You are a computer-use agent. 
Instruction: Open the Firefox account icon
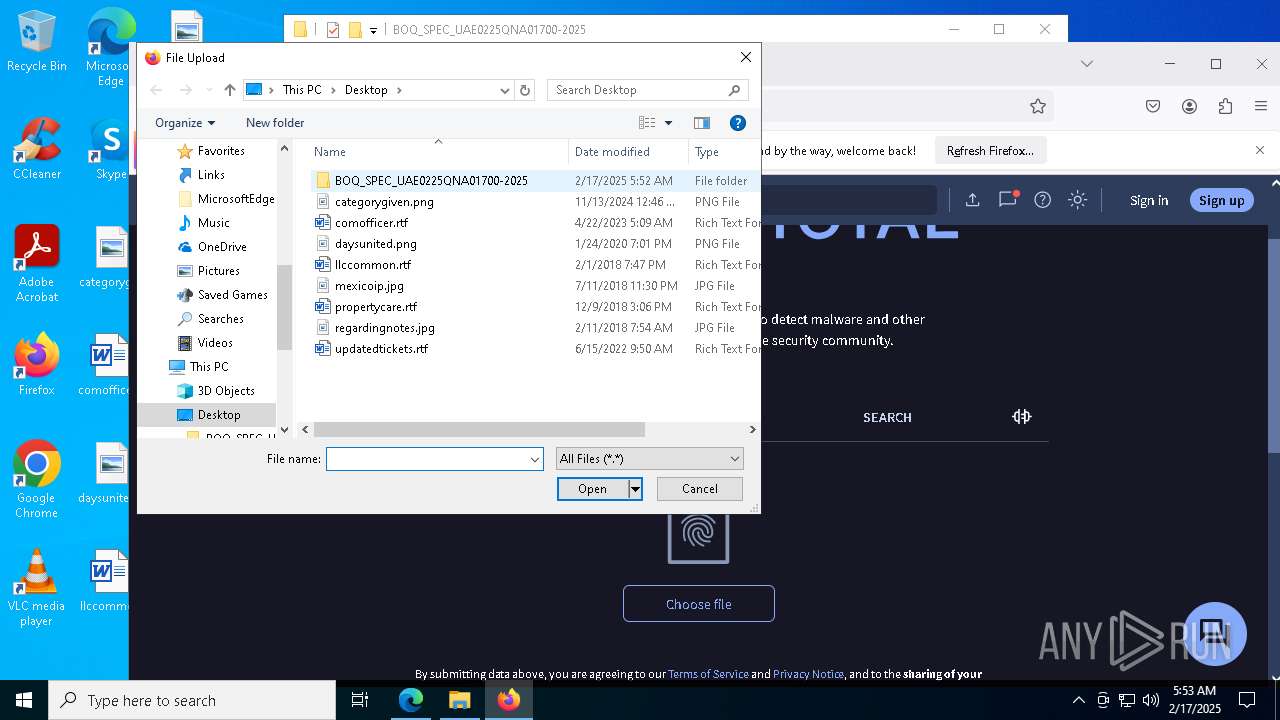coord(1189,106)
